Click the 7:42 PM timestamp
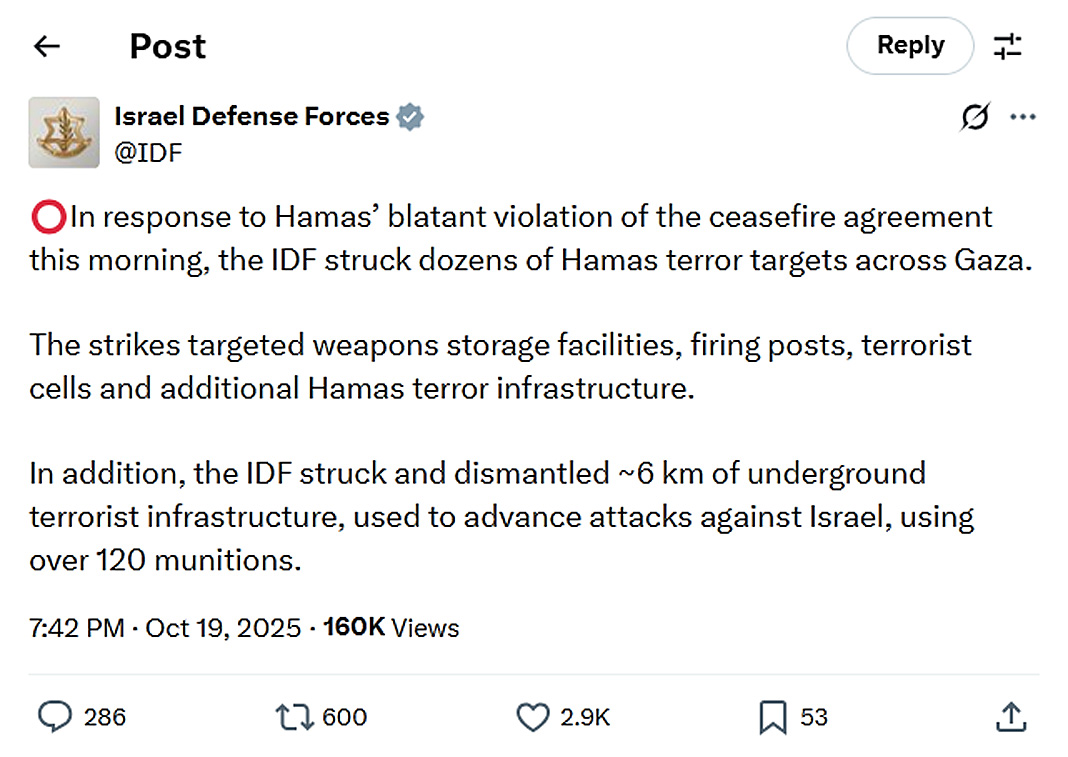1068x757 pixels. [x=77, y=628]
